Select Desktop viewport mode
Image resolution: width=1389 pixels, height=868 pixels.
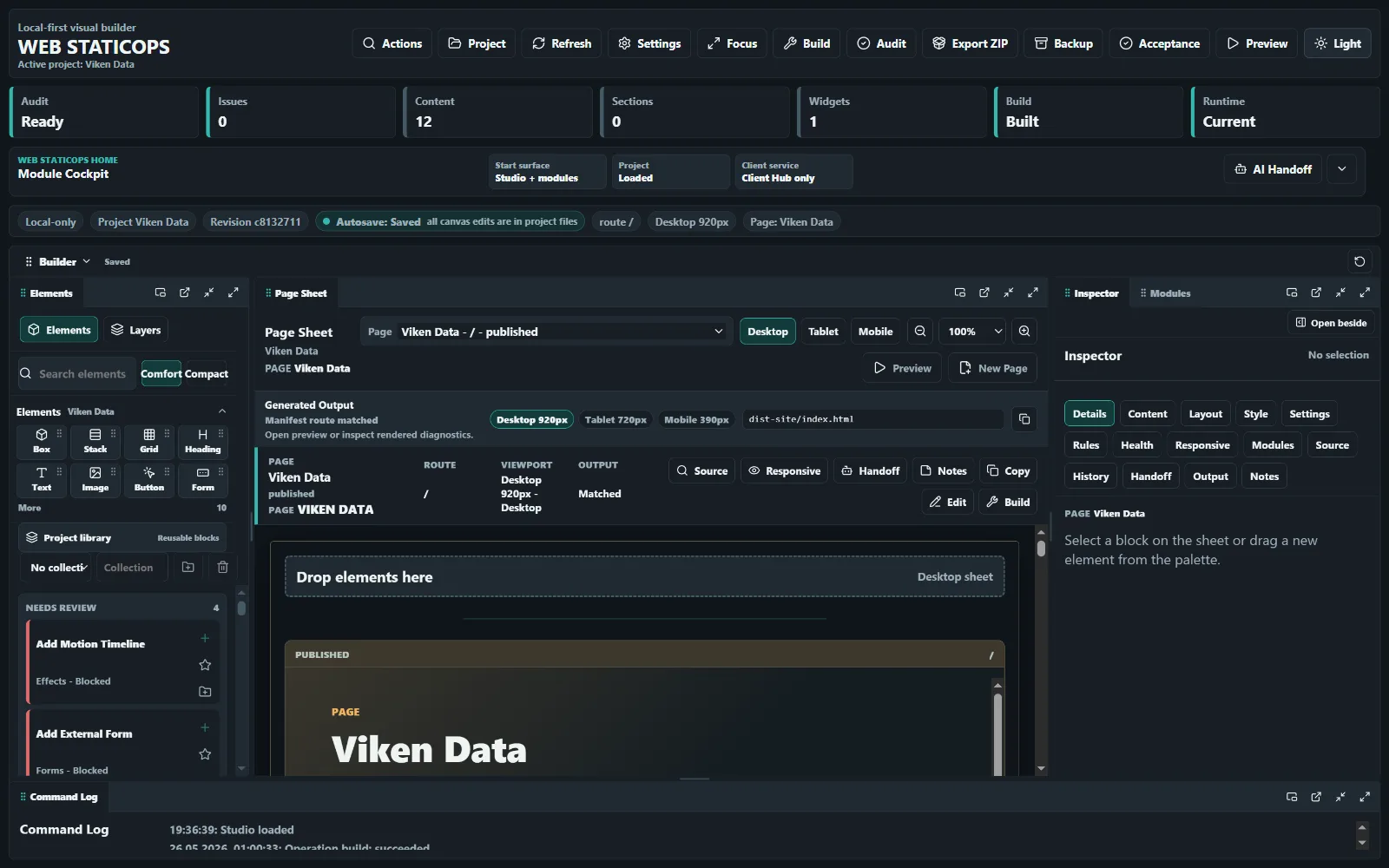pos(767,332)
